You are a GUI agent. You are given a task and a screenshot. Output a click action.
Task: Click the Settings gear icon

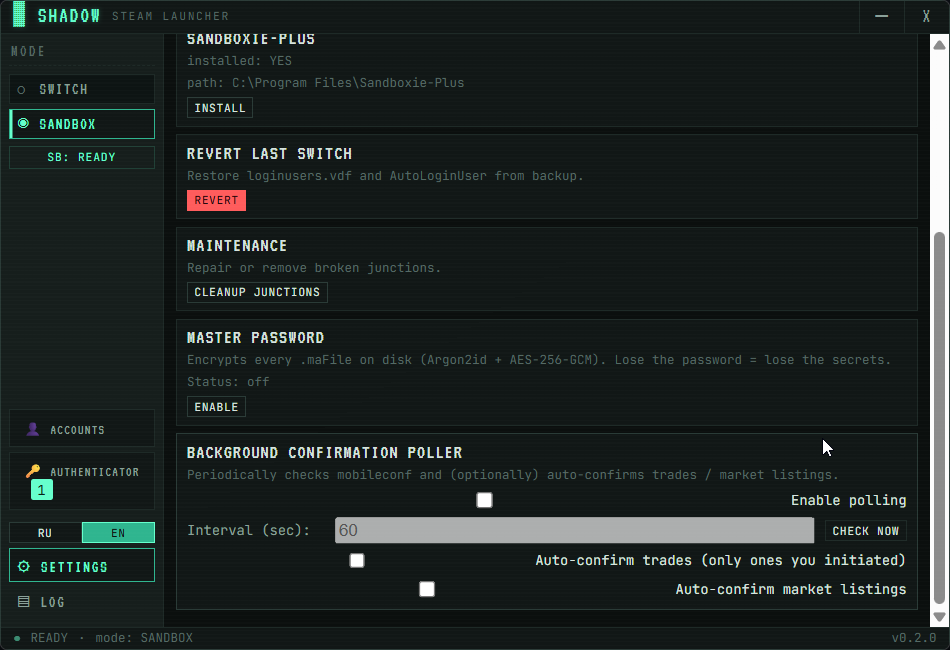point(24,566)
